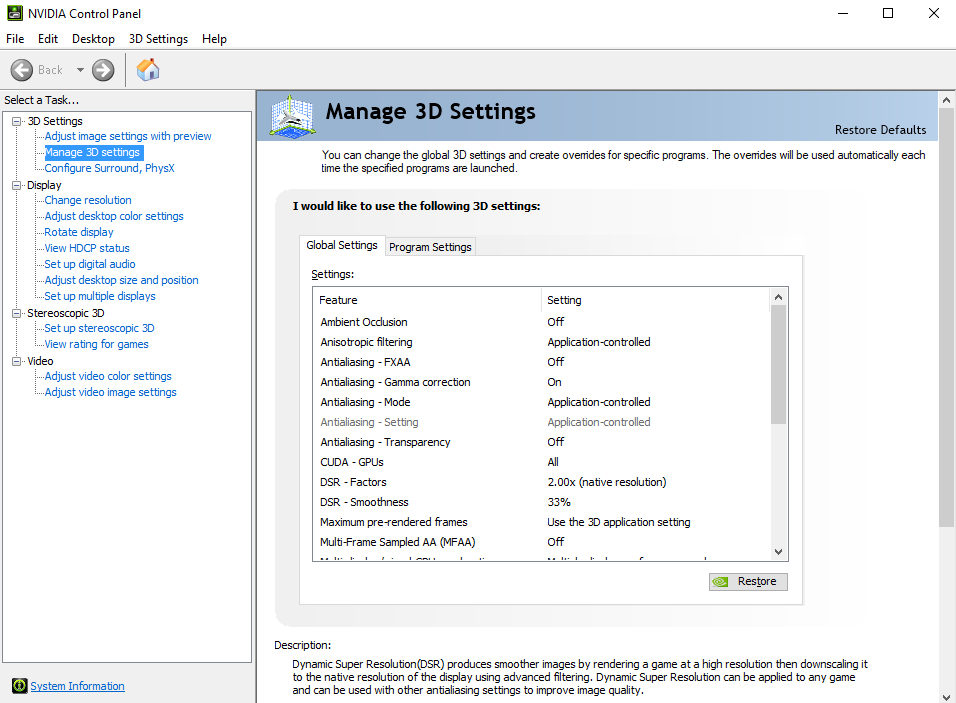Click the System Information icon
Screen dimensions: 956x703
tap(19, 686)
